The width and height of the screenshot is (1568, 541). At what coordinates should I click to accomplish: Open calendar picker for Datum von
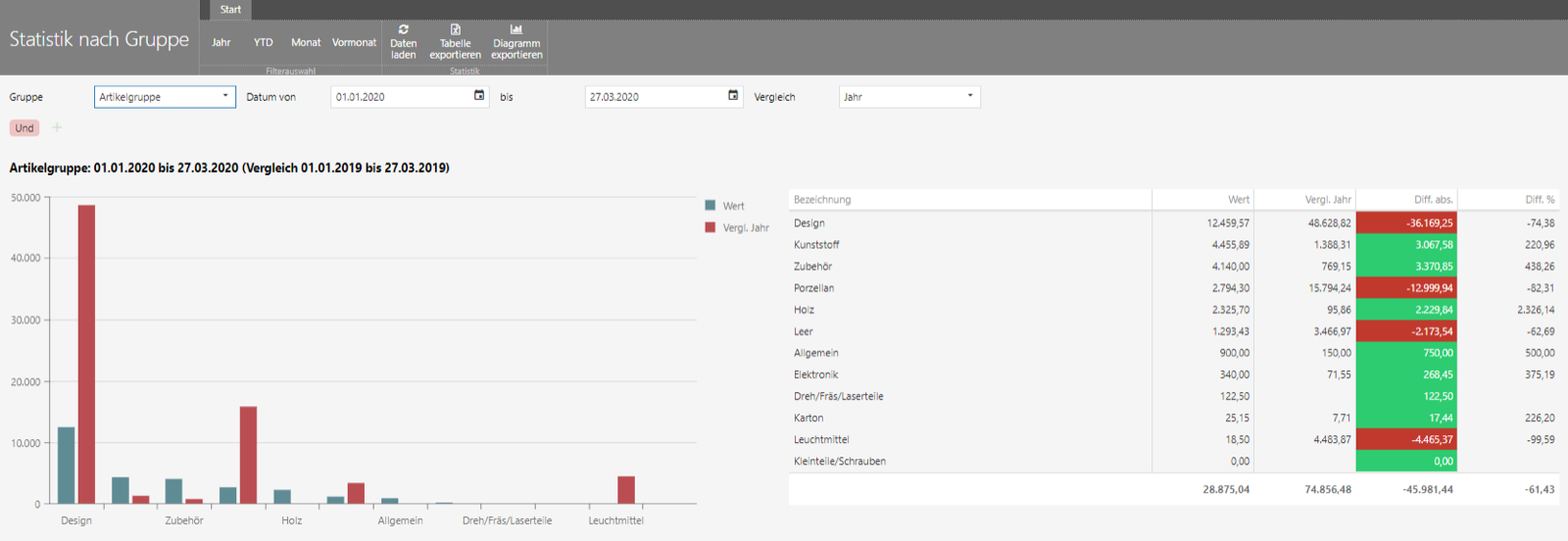coord(479,95)
